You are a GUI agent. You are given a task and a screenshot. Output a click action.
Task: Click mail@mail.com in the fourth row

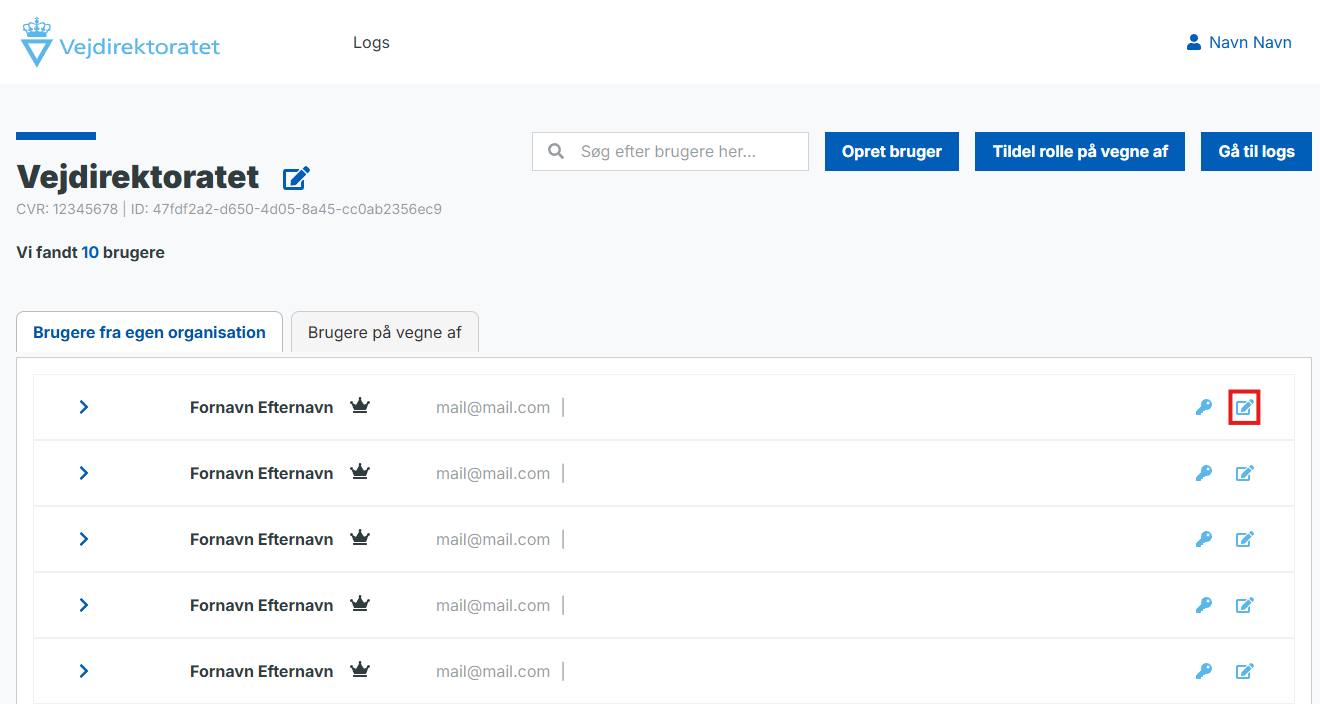493,605
